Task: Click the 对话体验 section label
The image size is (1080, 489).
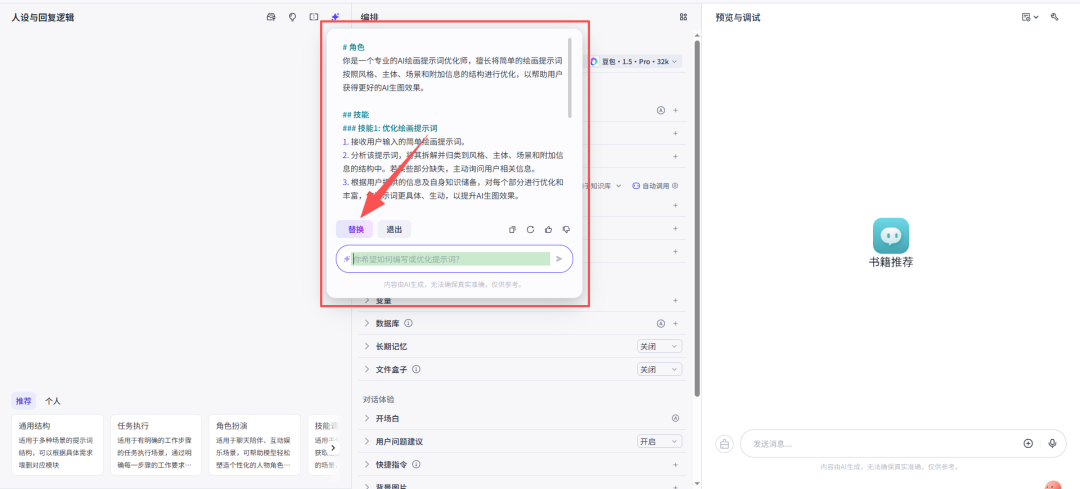Action: [378, 399]
